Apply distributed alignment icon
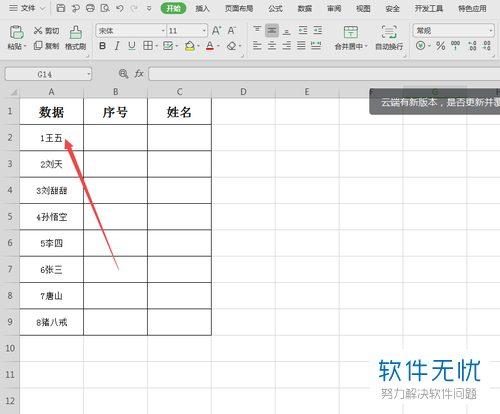Screen dimensions: 500x414 [x=316, y=45]
